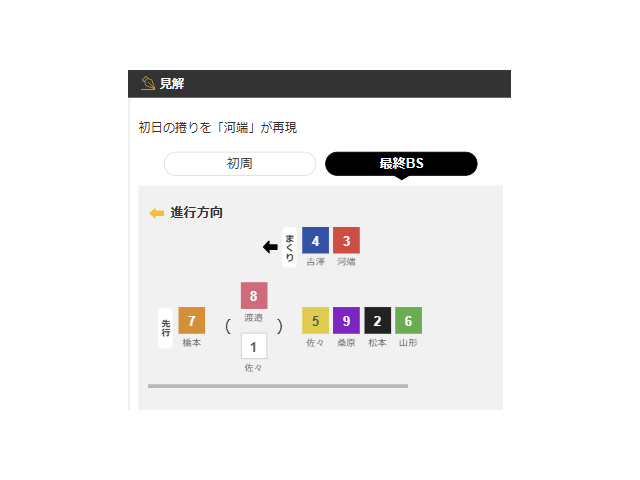
Task: Click the yellow 進行方向 arrow
Action: (x=157, y=213)
